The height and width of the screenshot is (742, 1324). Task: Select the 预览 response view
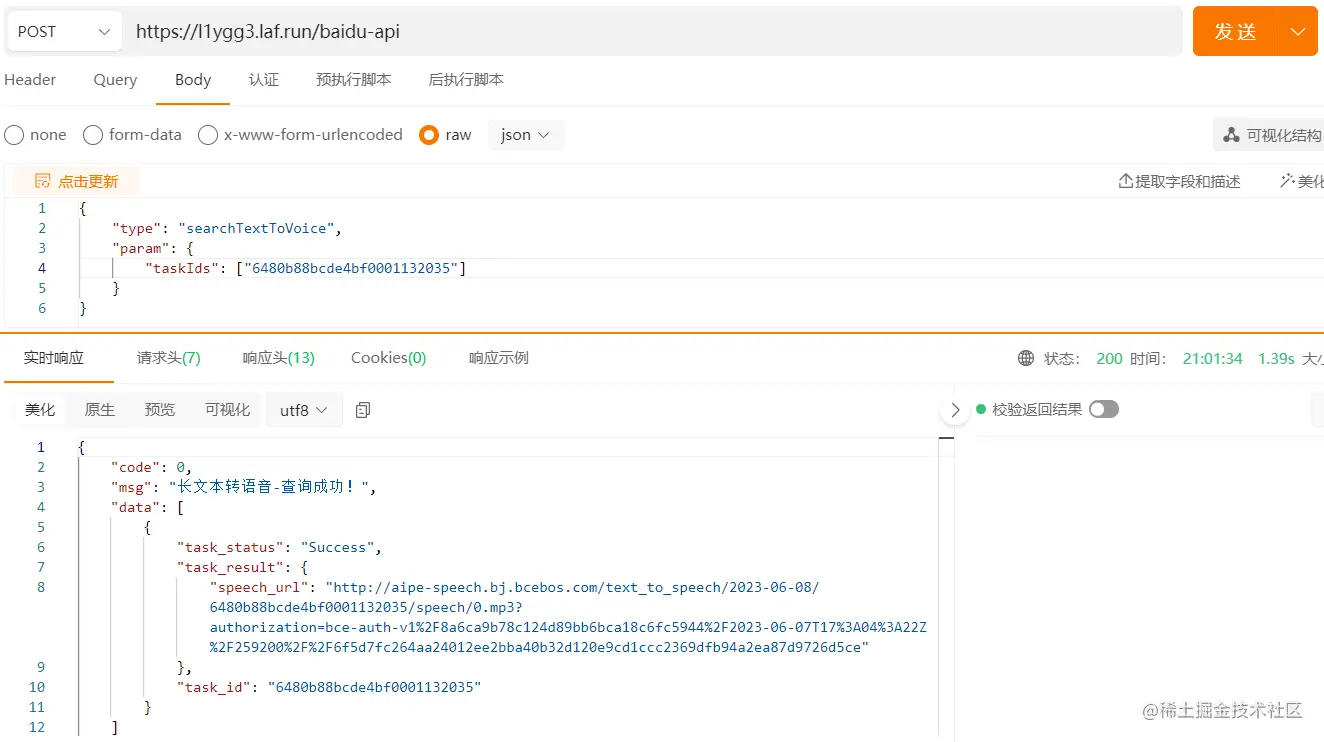160,410
